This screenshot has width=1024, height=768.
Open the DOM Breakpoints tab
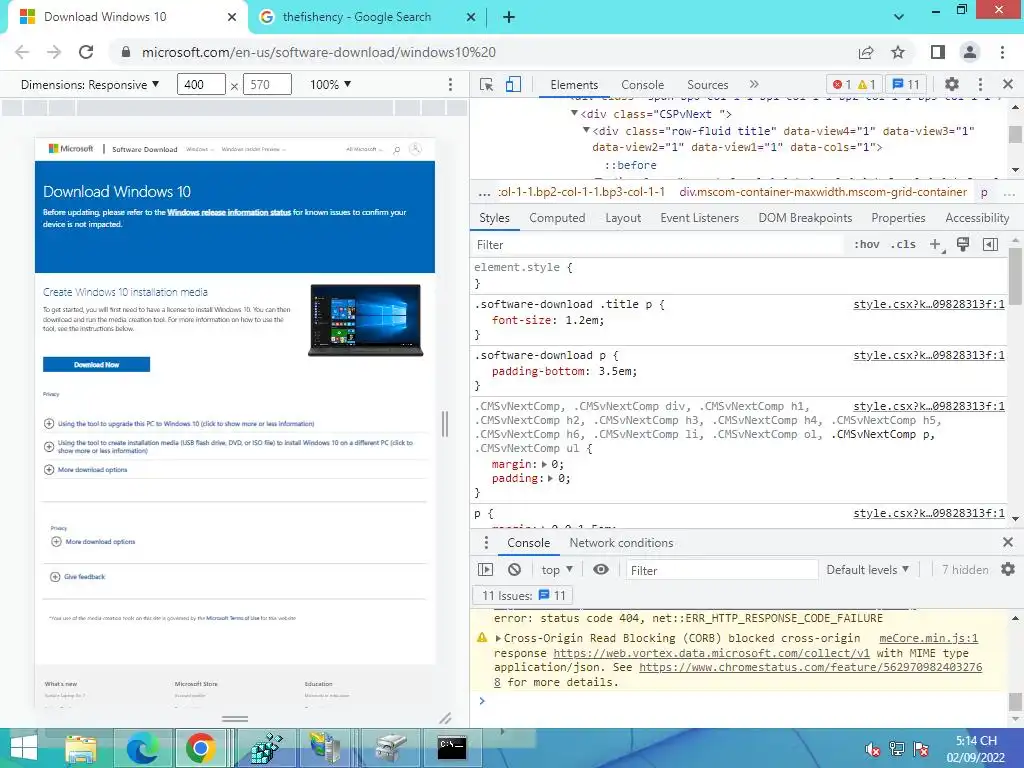805,217
